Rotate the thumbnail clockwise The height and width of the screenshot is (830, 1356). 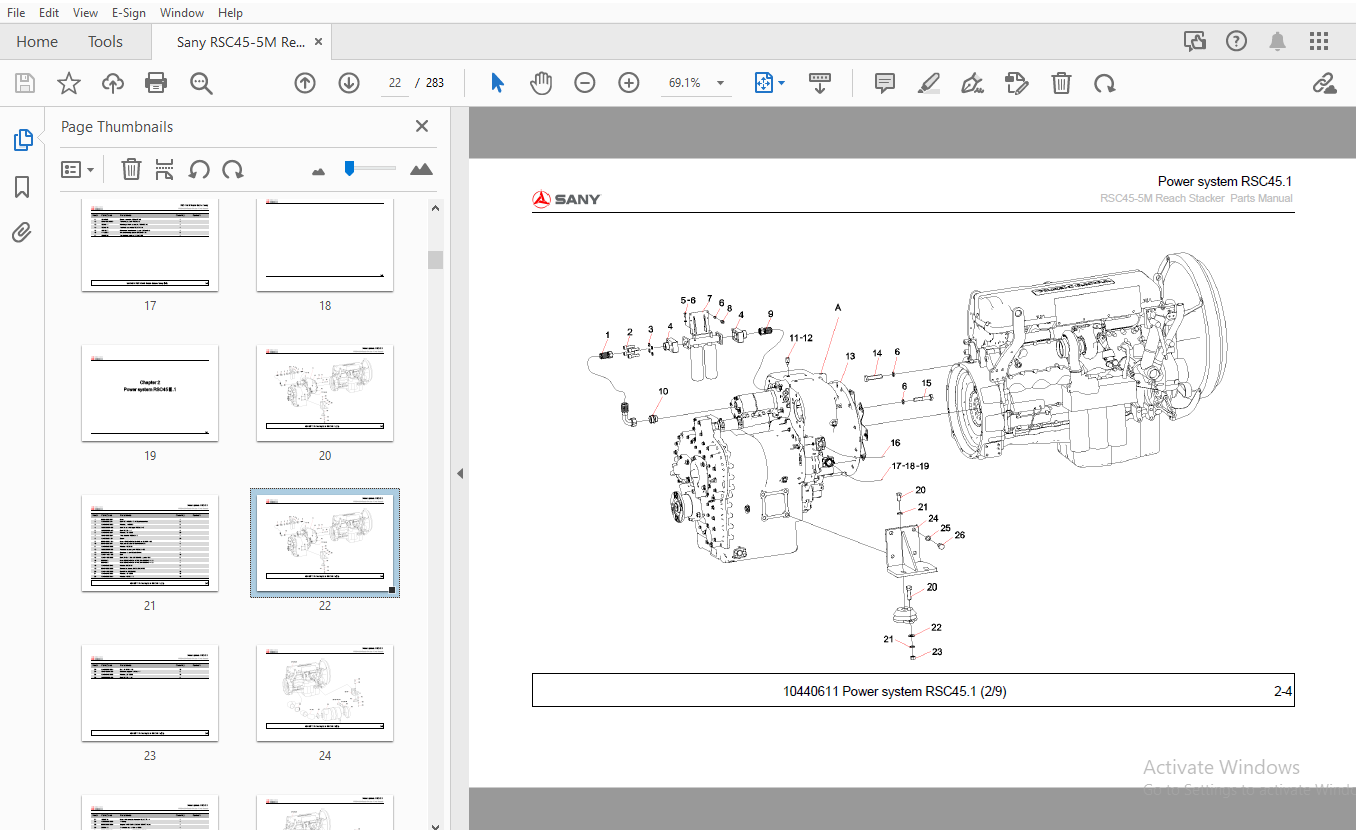point(233,169)
